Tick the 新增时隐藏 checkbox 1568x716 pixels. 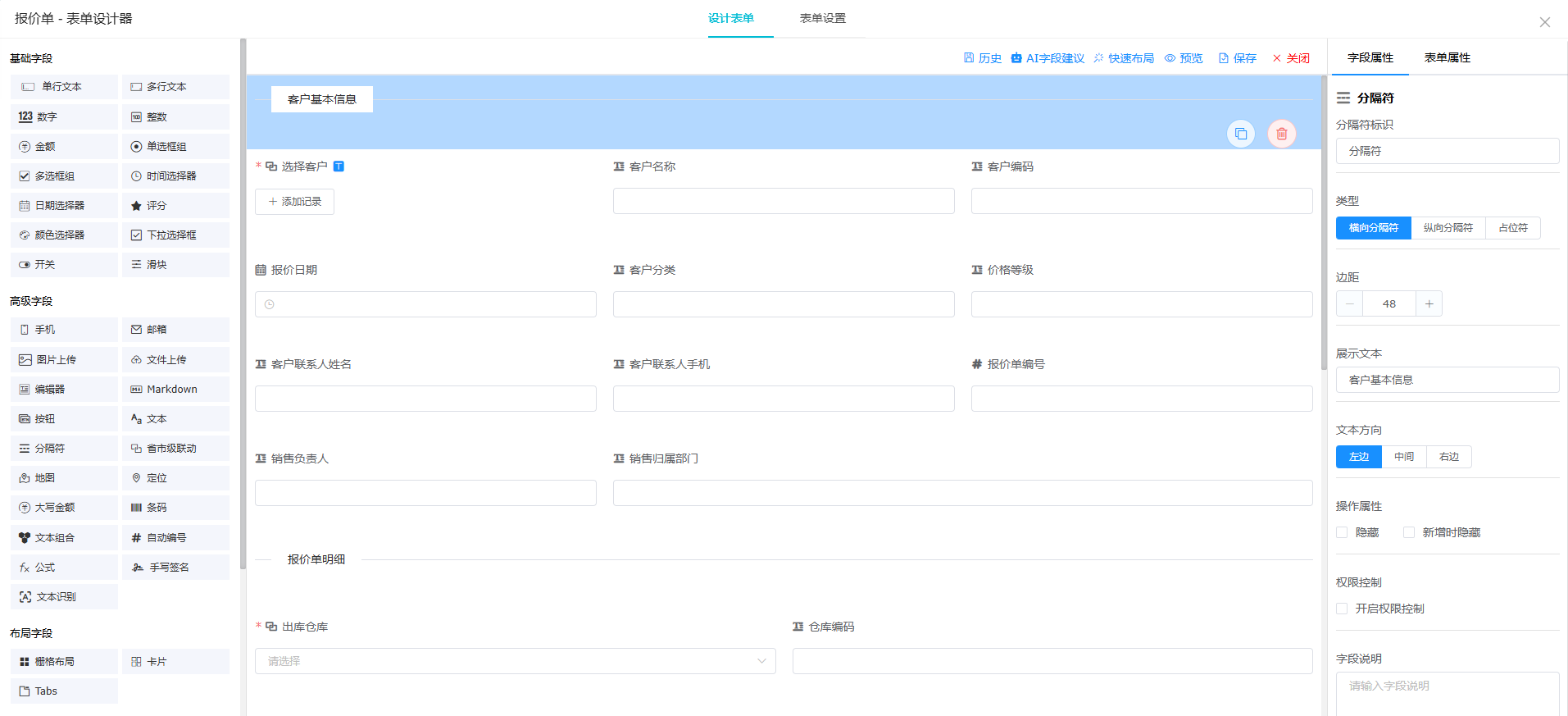(1409, 533)
